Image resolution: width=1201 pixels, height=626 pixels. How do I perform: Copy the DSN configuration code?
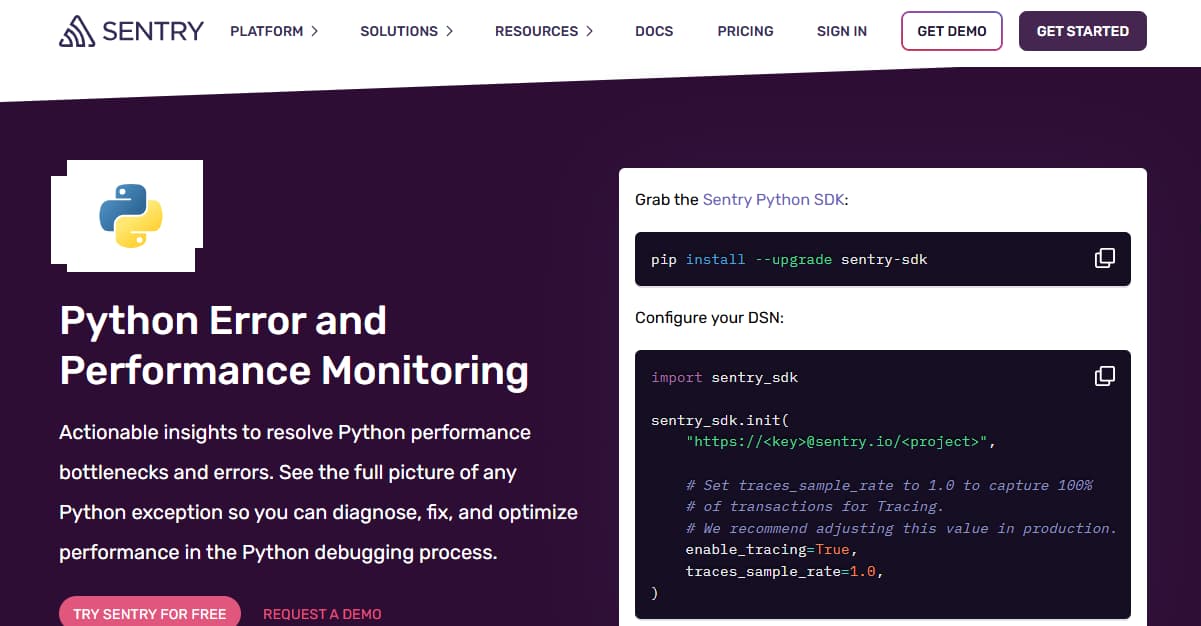pyautogui.click(x=1104, y=375)
